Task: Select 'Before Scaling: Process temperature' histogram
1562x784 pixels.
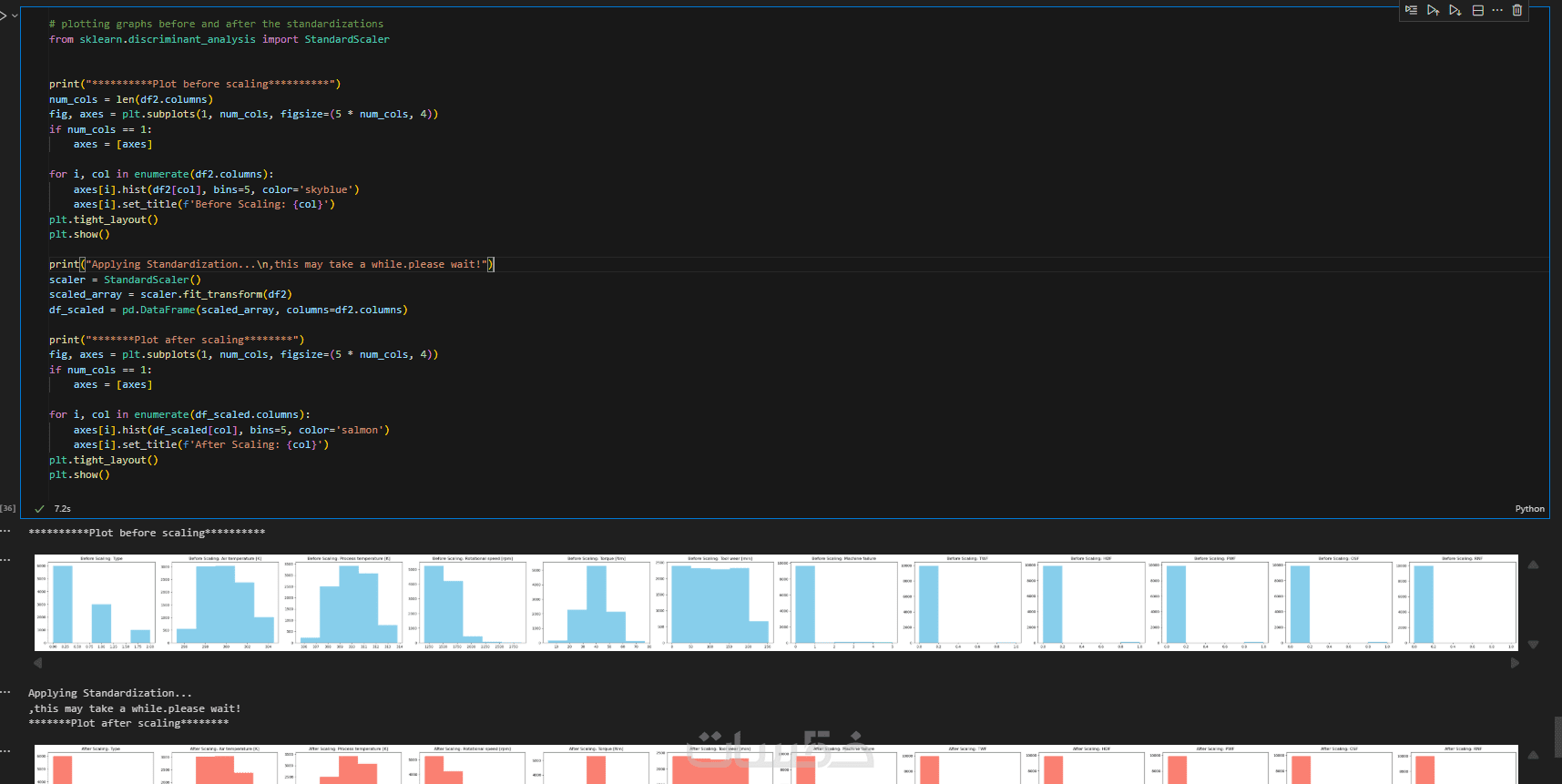Action: pyautogui.click(x=343, y=602)
